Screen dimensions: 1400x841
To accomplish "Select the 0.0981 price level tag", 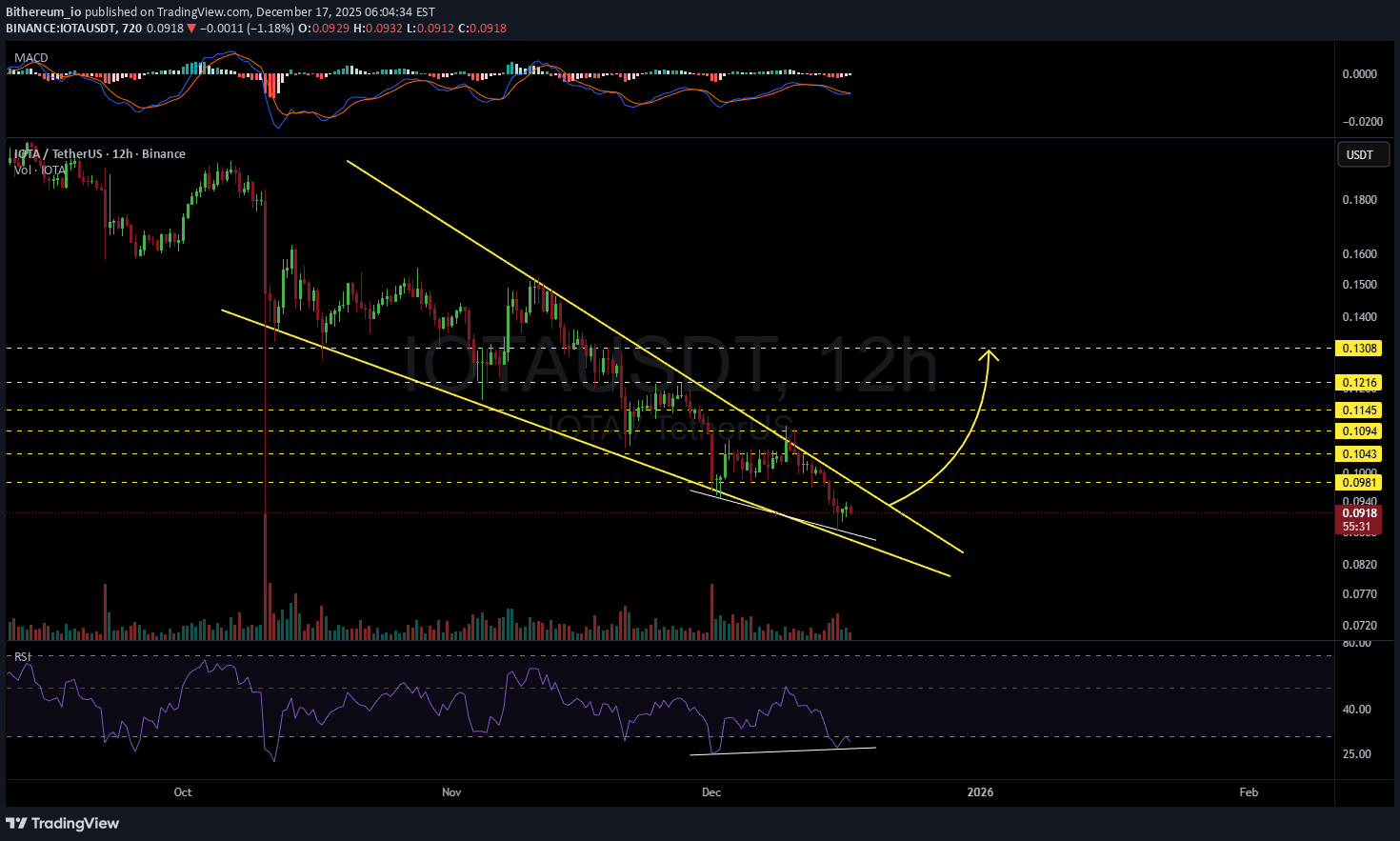I will (1359, 483).
